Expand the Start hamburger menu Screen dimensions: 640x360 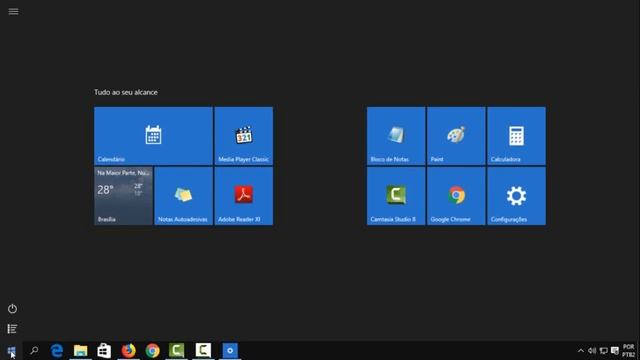[13, 11]
